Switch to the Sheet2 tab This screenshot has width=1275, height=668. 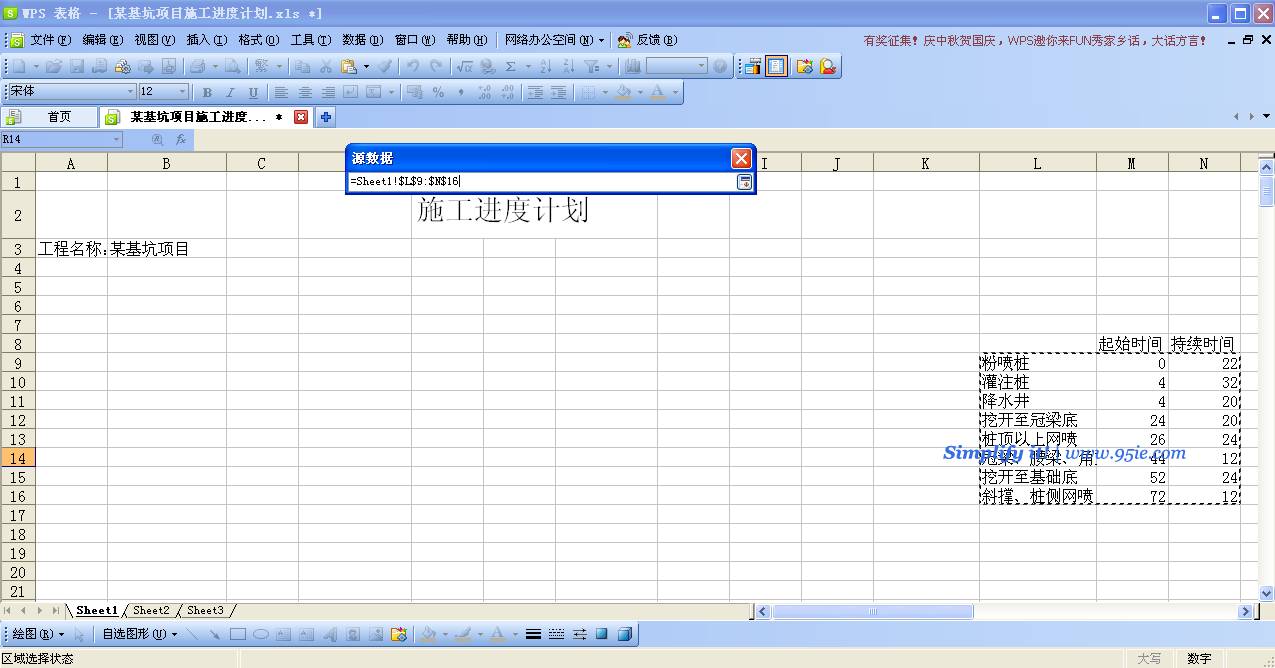(151, 610)
